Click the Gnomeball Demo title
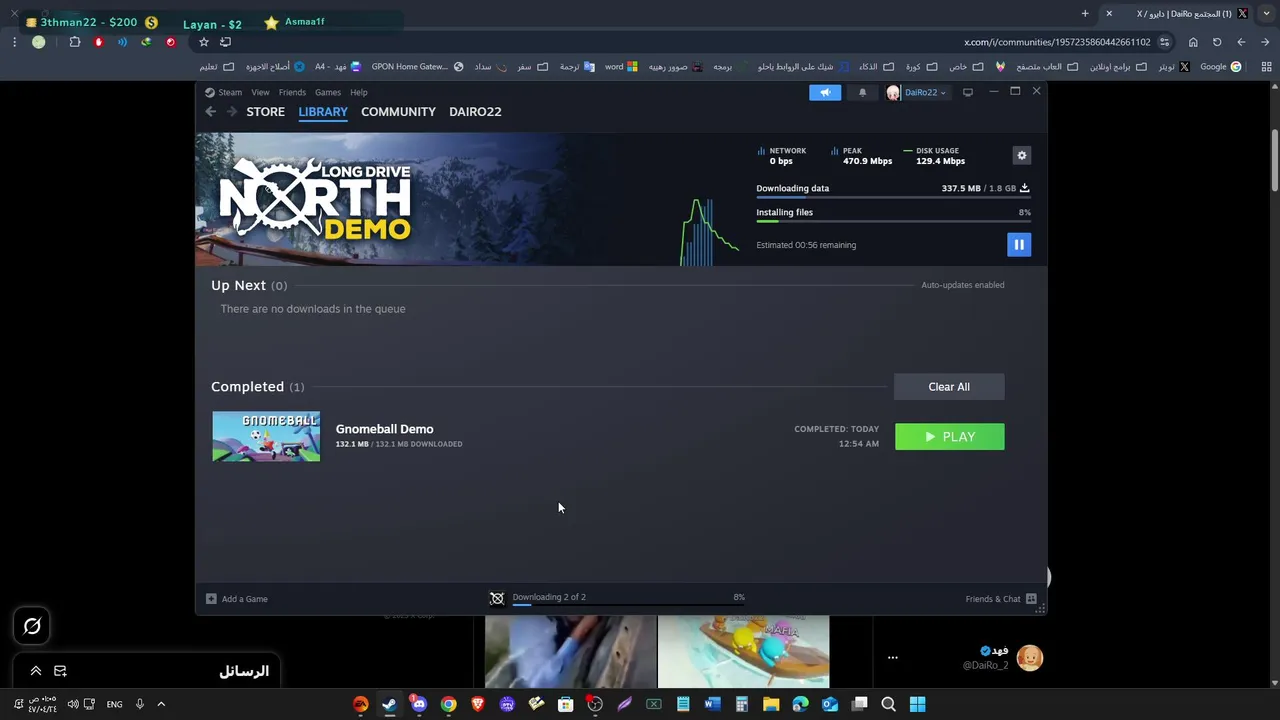 [385, 429]
